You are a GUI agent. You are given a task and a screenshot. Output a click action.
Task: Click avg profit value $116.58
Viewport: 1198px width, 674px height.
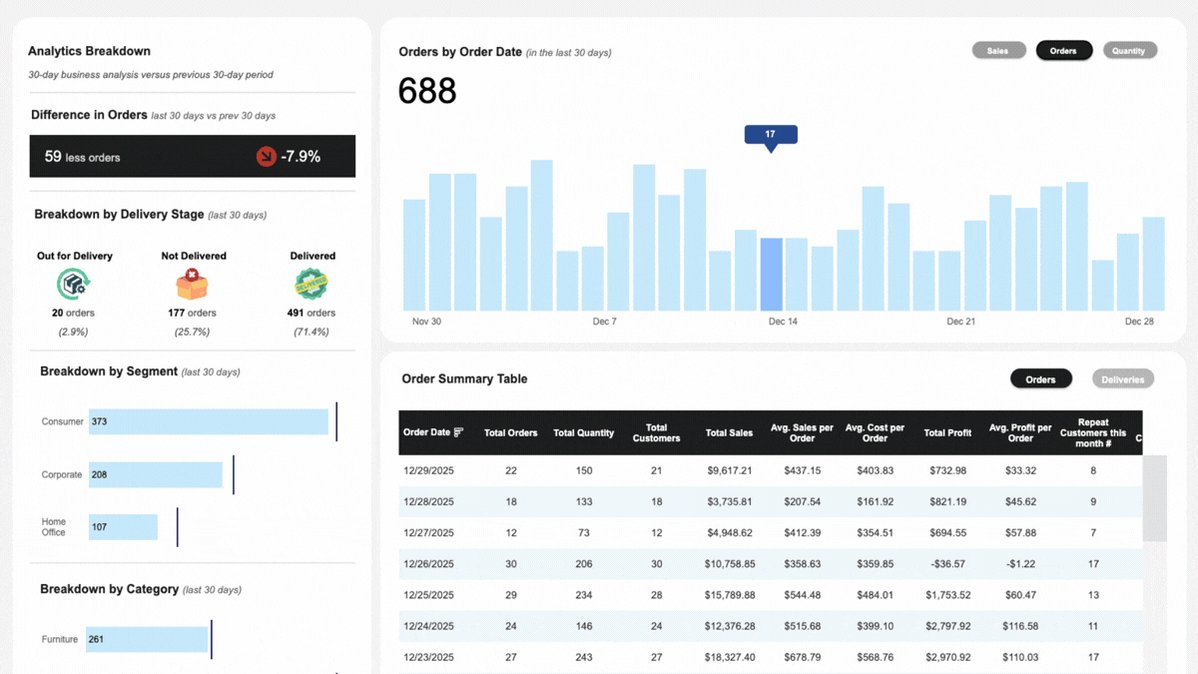pyautogui.click(x=1020, y=626)
